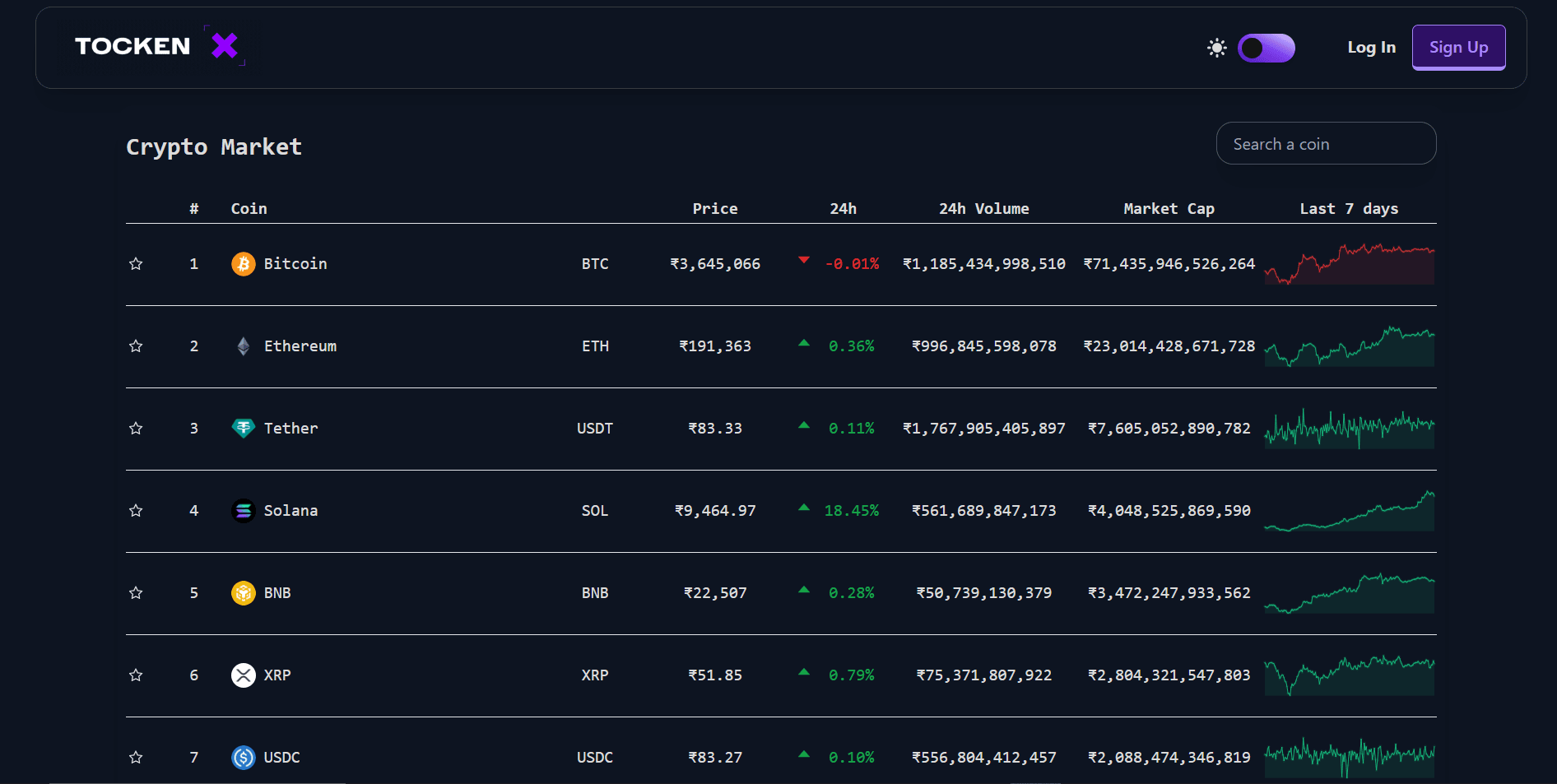Image resolution: width=1557 pixels, height=784 pixels.
Task: Click the Log In link
Action: [1371, 48]
